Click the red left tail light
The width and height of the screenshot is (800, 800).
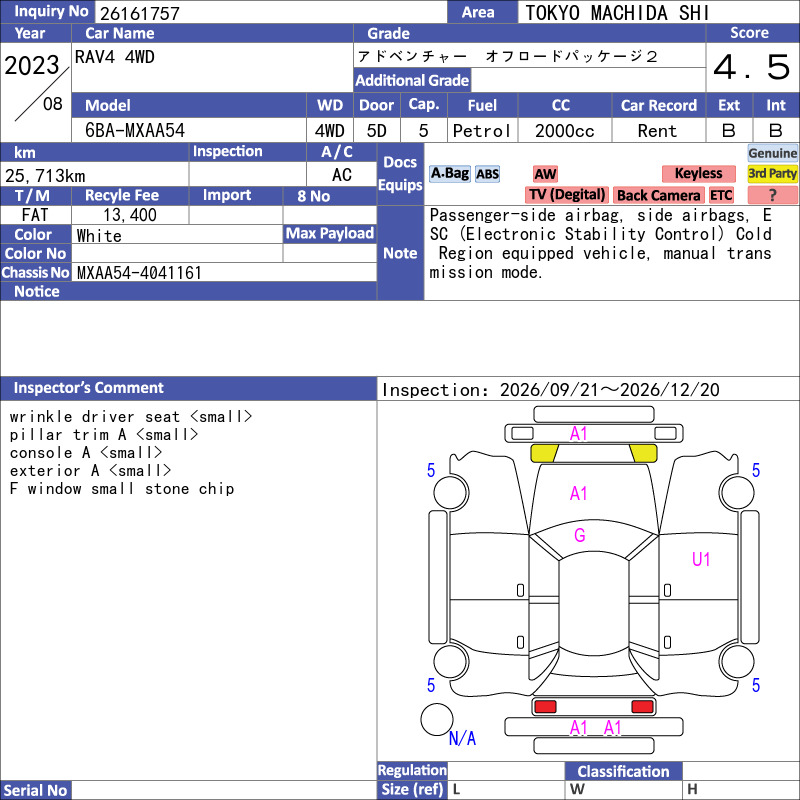(545, 707)
